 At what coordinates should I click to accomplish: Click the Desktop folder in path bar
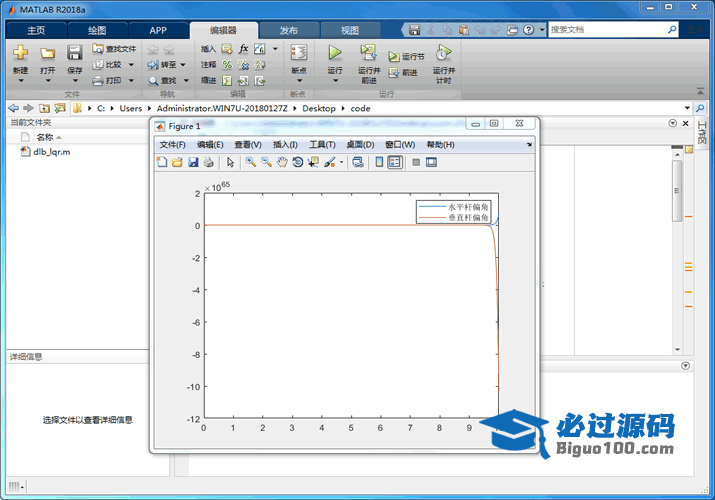pyautogui.click(x=319, y=108)
